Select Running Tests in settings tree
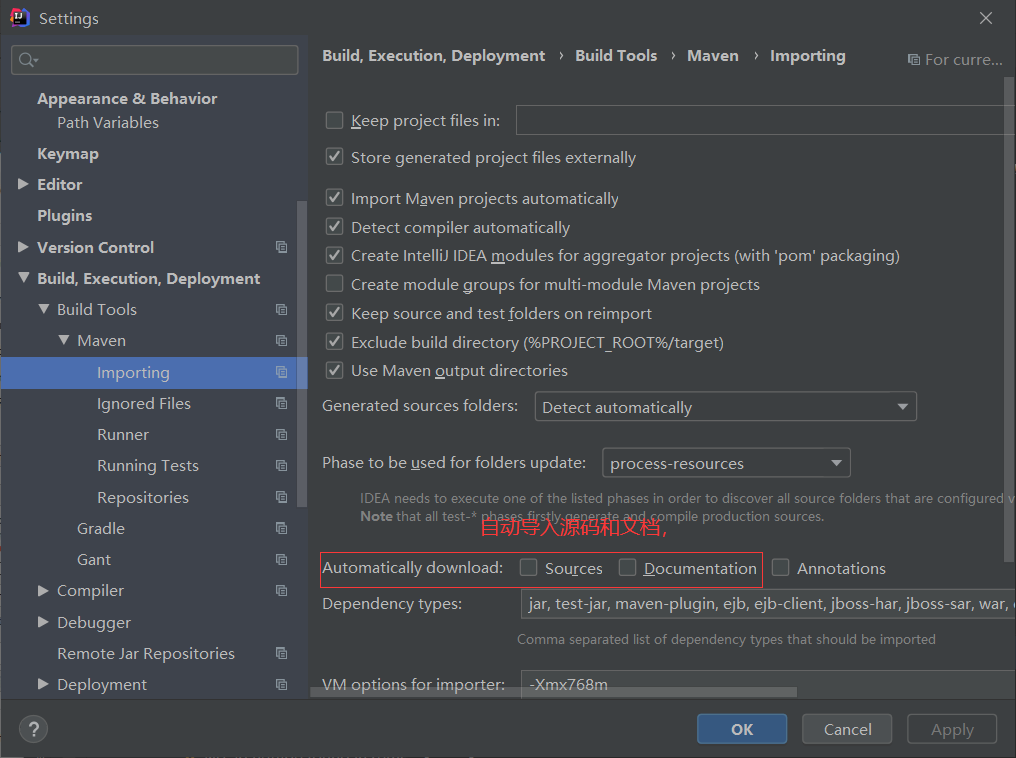 click(x=148, y=466)
